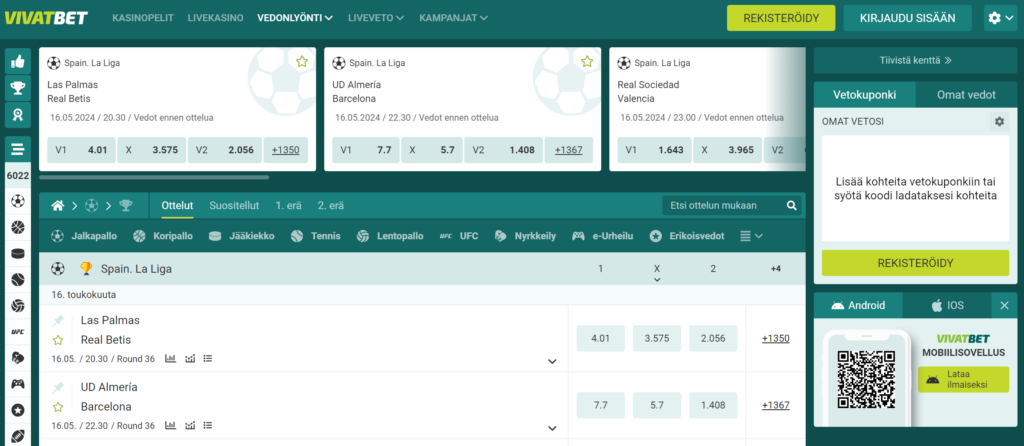Click the home icon in breadcrumb
The height and width of the screenshot is (446, 1024).
pyautogui.click(x=58, y=206)
